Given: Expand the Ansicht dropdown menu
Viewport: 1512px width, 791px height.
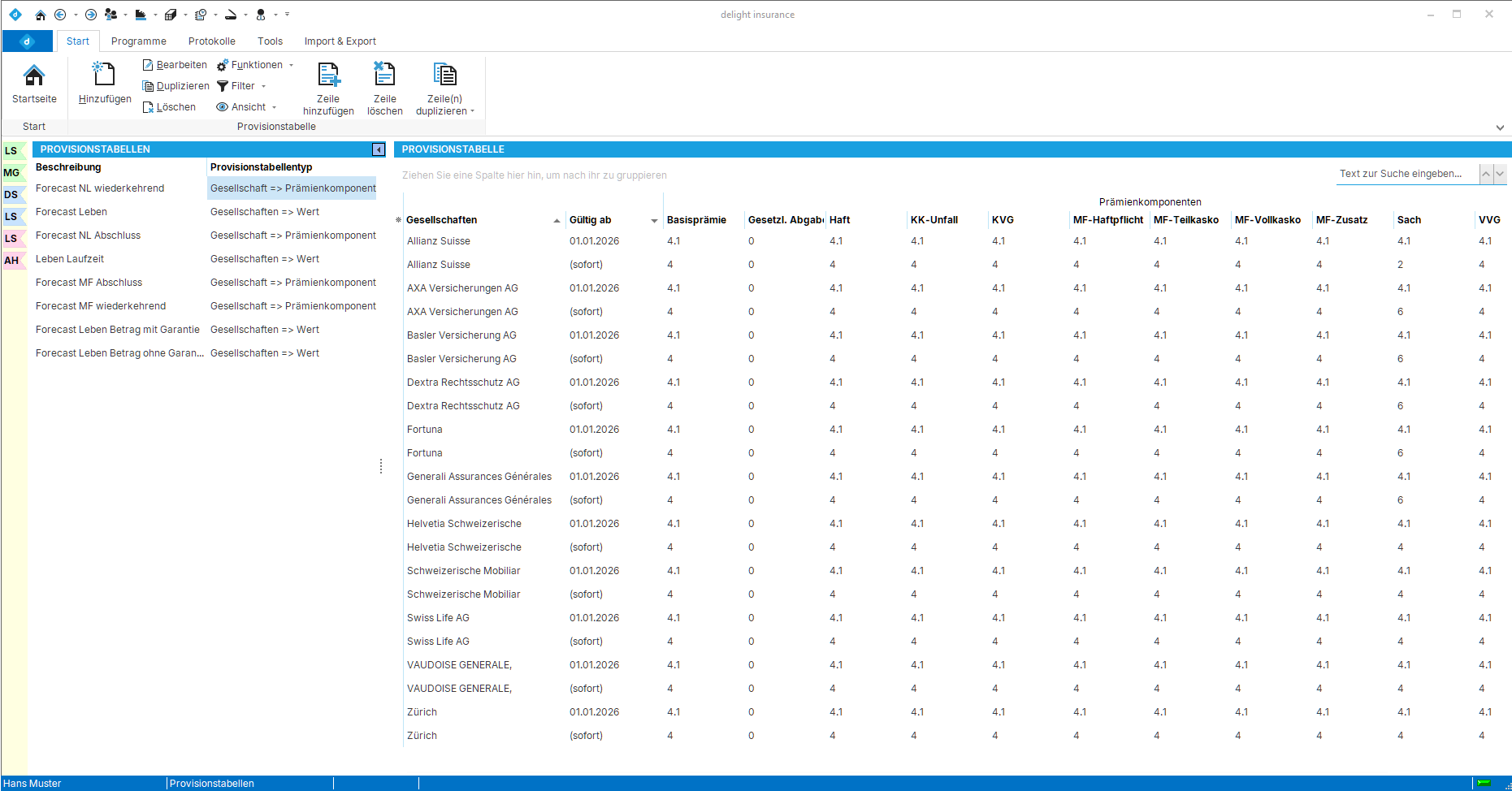Looking at the screenshot, I should pyautogui.click(x=247, y=107).
